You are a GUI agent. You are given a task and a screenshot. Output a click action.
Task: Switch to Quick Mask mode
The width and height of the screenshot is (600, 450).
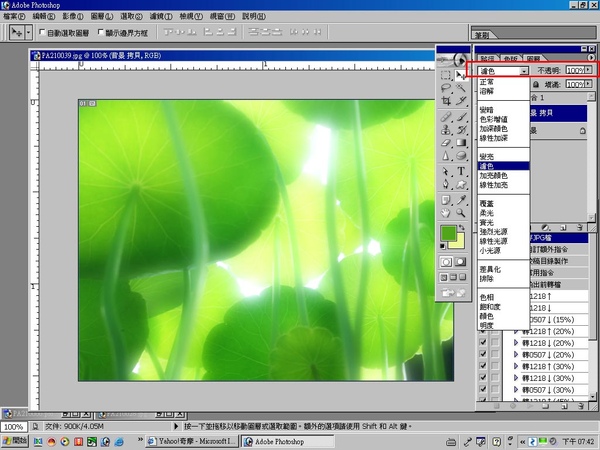click(x=461, y=262)
